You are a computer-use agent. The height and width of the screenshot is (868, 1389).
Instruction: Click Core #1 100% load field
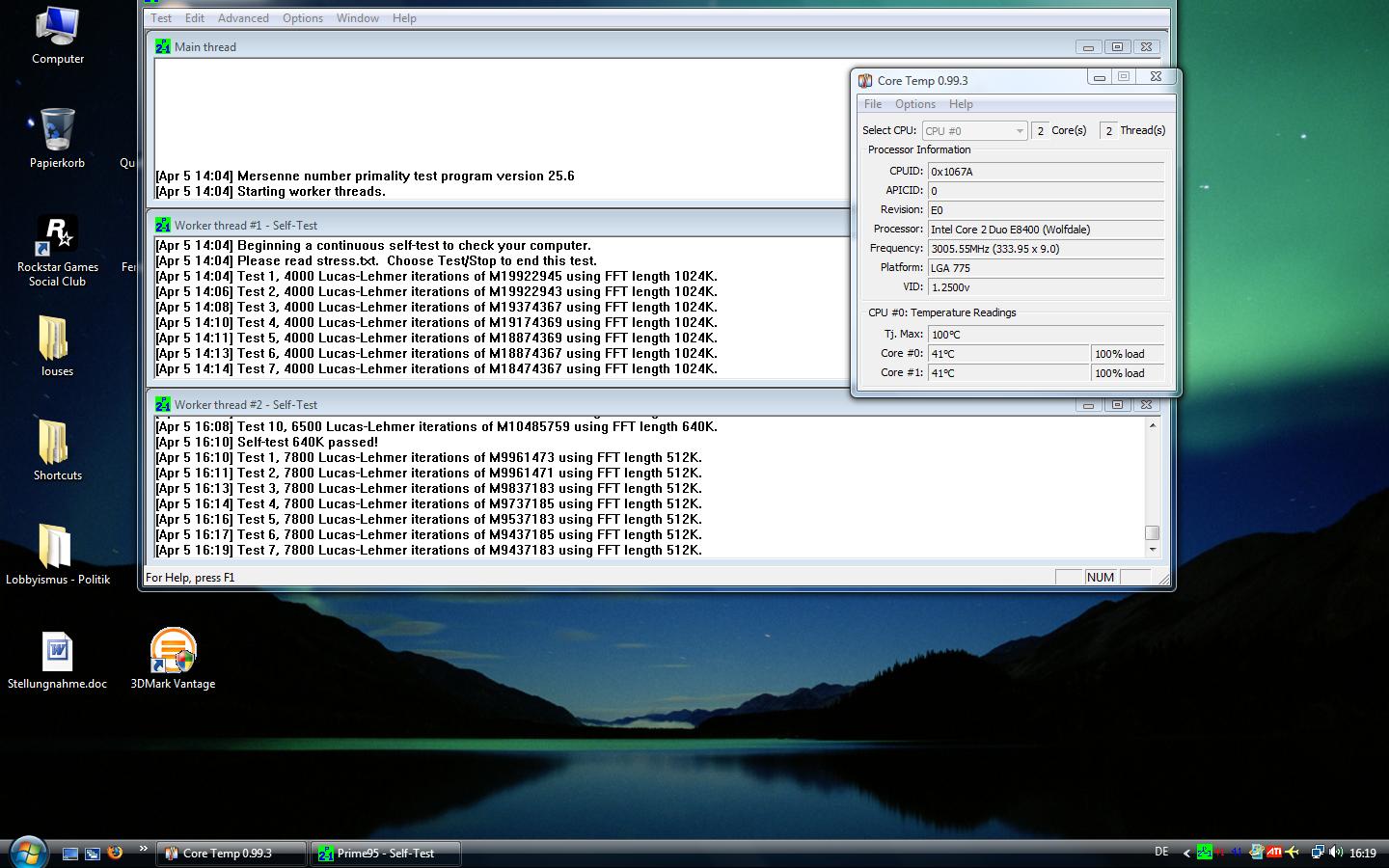click(1128, 373)
